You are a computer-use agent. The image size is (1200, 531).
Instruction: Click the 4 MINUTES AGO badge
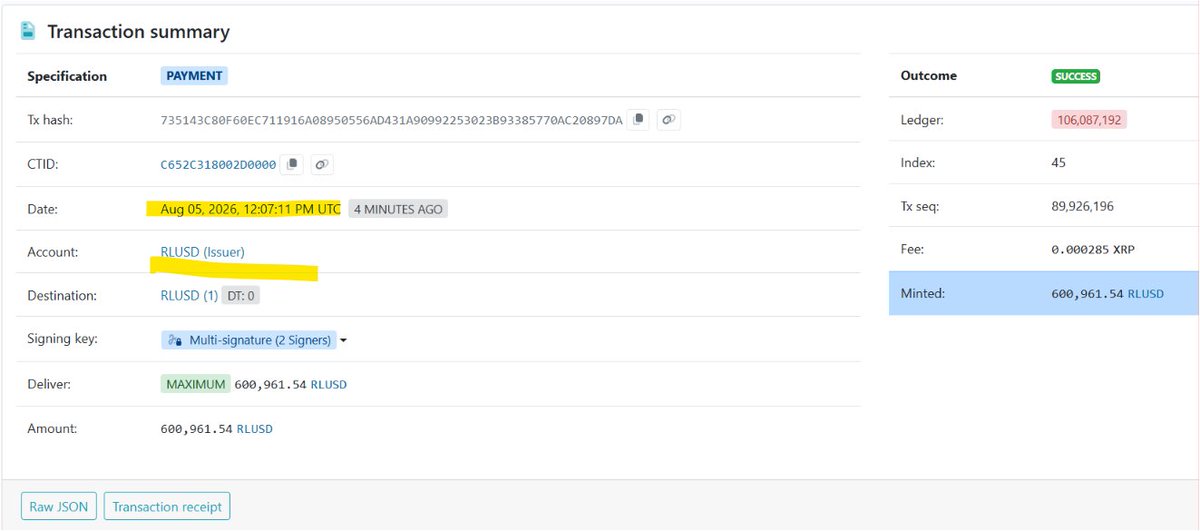tap(398, 209)
